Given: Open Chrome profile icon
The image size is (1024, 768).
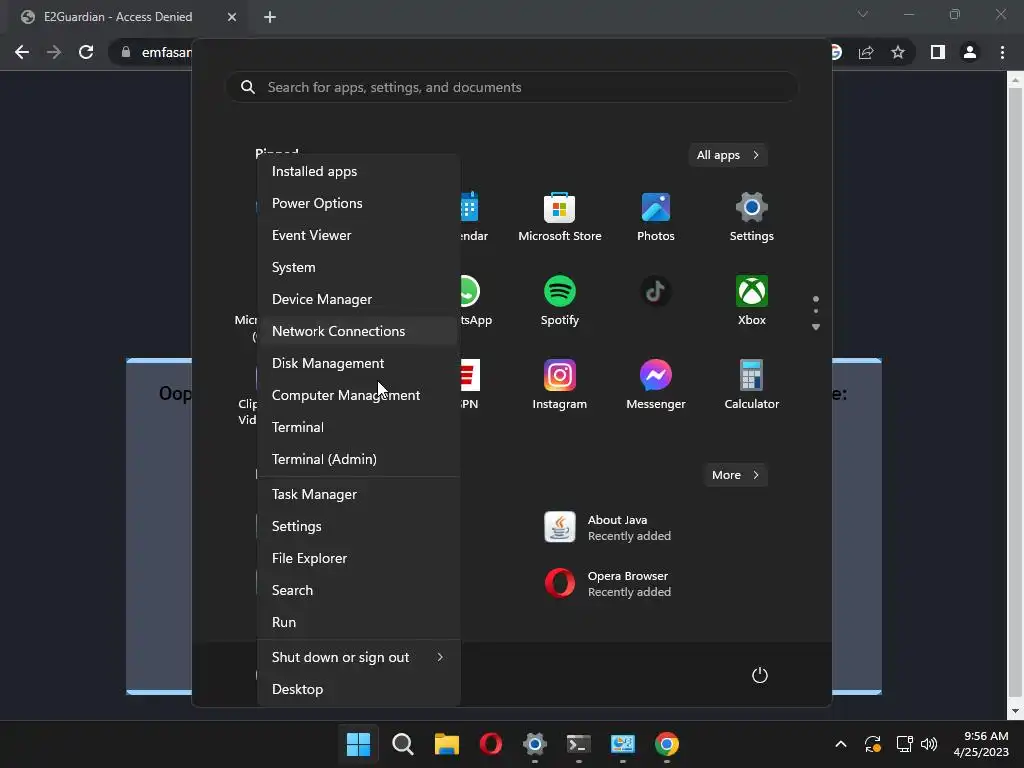Looking at the screenshot, I should pyautogui.click(x=970, y=52).
